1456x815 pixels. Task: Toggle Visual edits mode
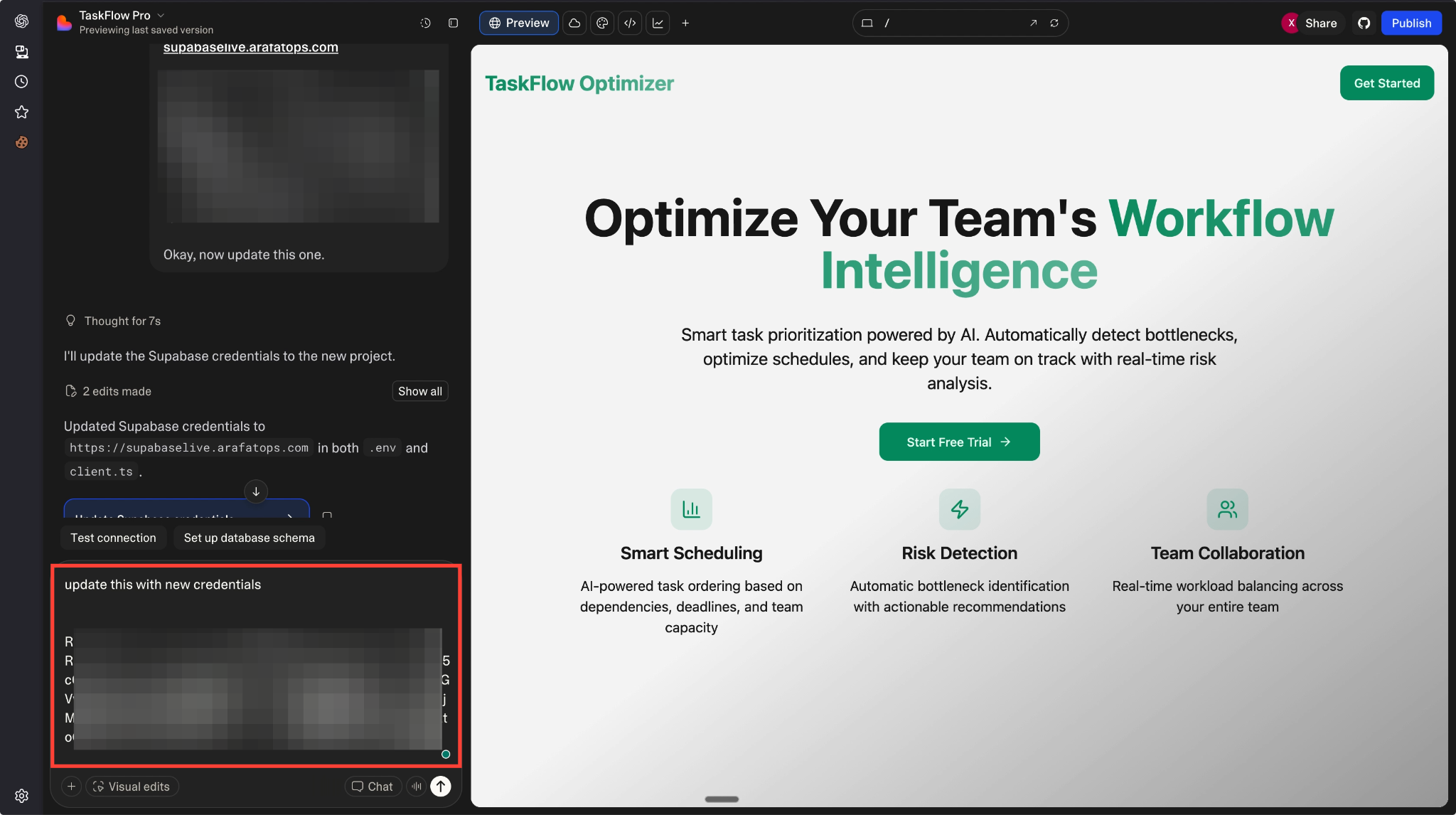click(132, 786)
